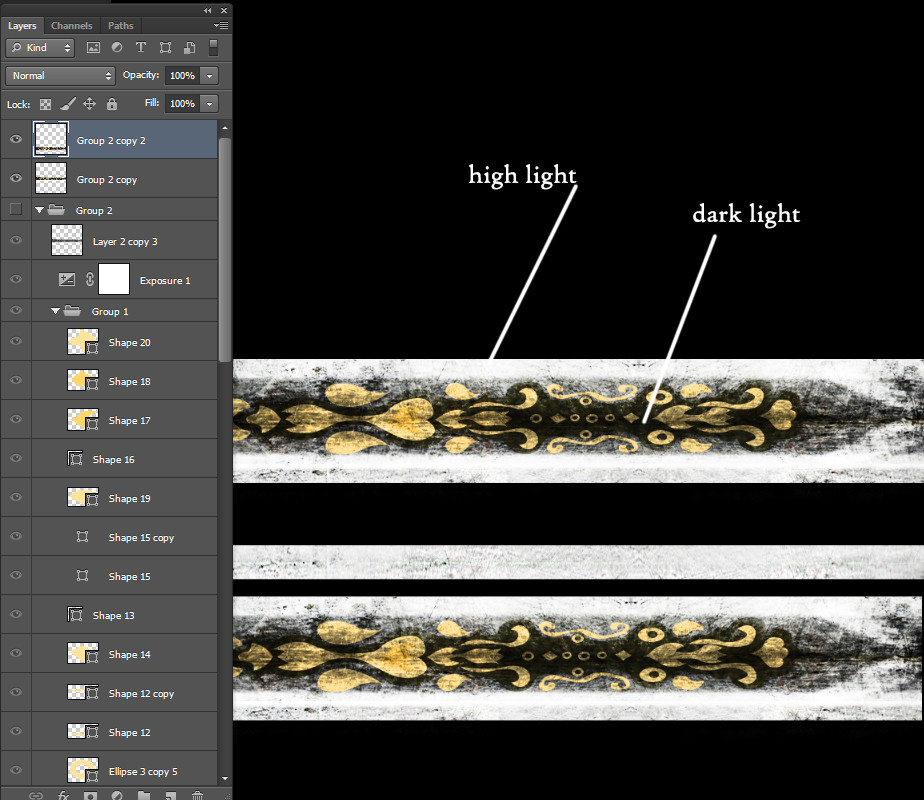Select the Shape 19 layer

click(109, 498)
